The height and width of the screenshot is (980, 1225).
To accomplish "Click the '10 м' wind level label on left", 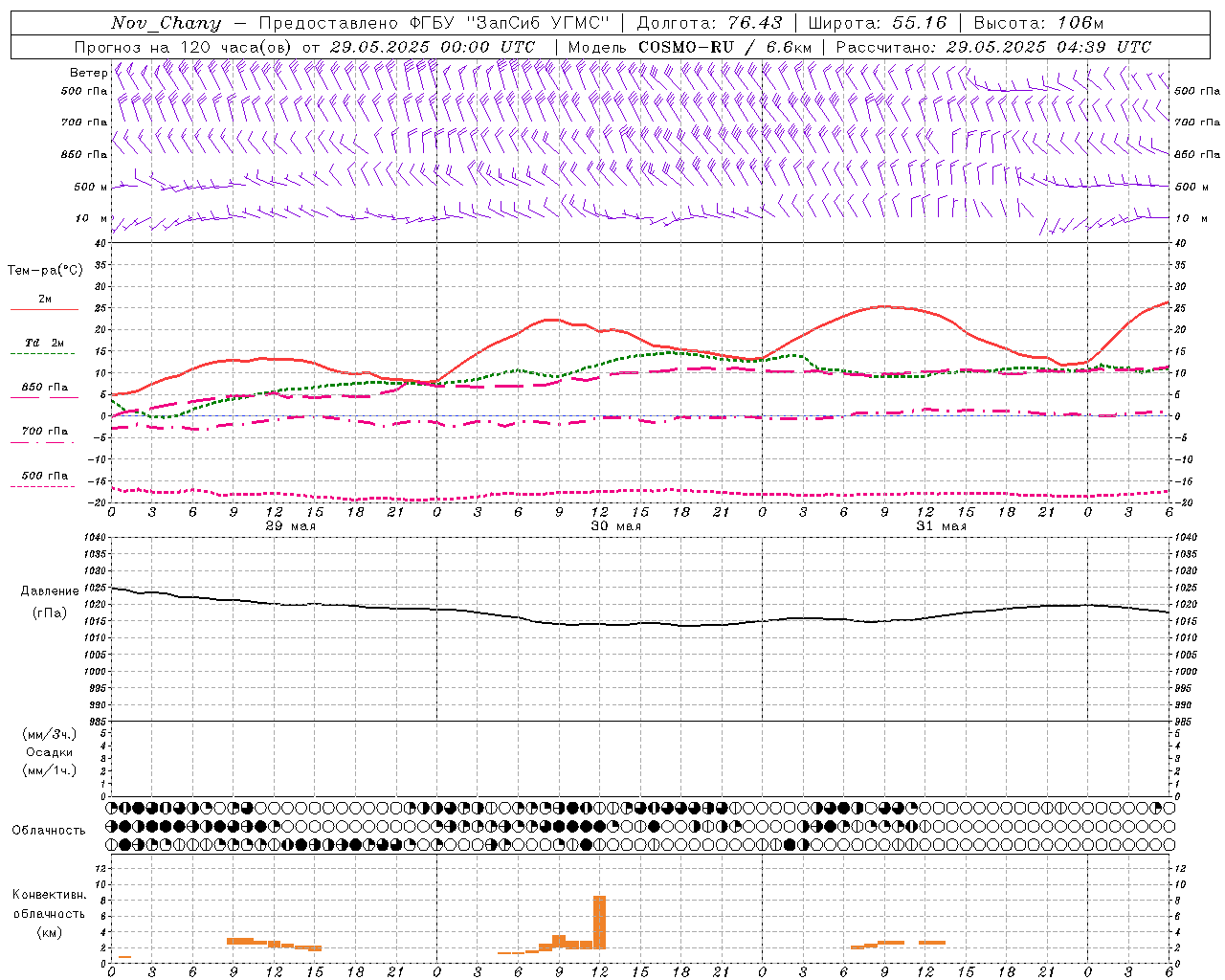I will pos(92,218).
